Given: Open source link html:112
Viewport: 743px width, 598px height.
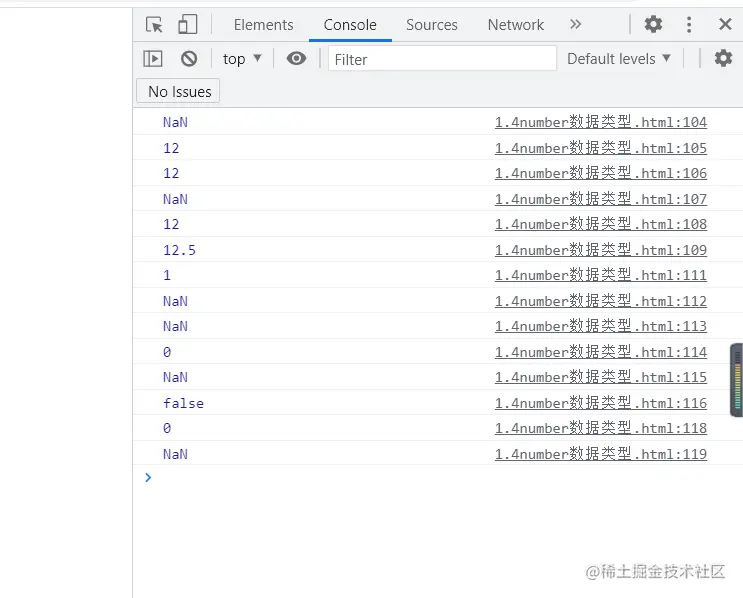Looking at the screenshot, I should click(x=601, y=301).
